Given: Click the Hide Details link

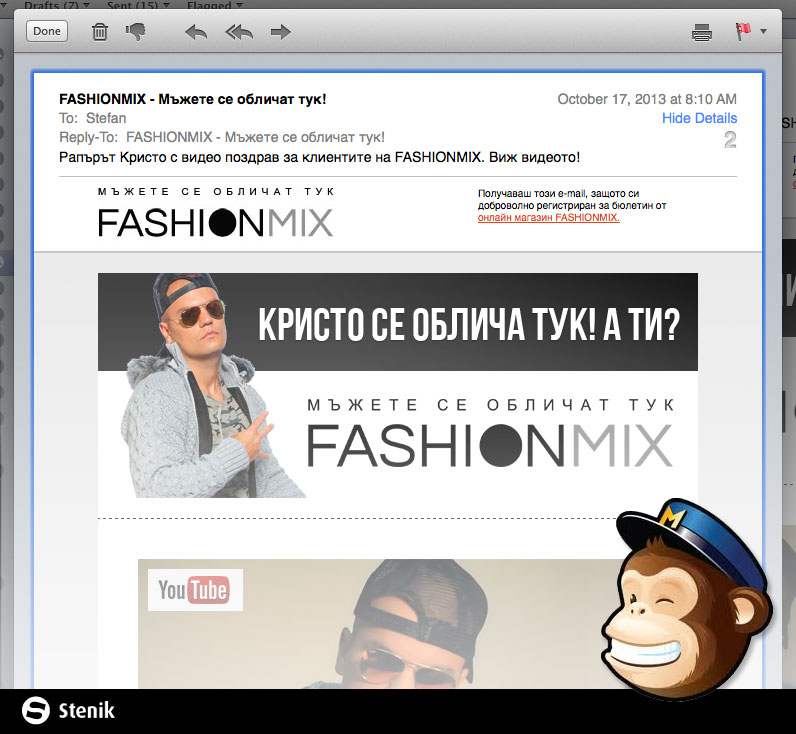Looking at the screenshot, I should 699,118.
